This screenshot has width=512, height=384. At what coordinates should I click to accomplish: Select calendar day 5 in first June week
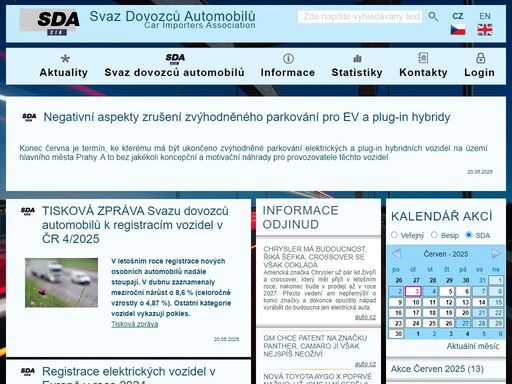pos(447,291)
